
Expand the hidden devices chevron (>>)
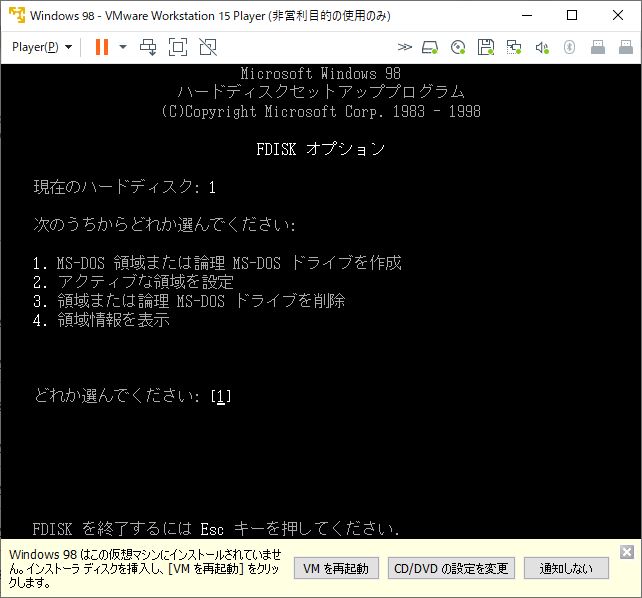[x=405, y=47]
